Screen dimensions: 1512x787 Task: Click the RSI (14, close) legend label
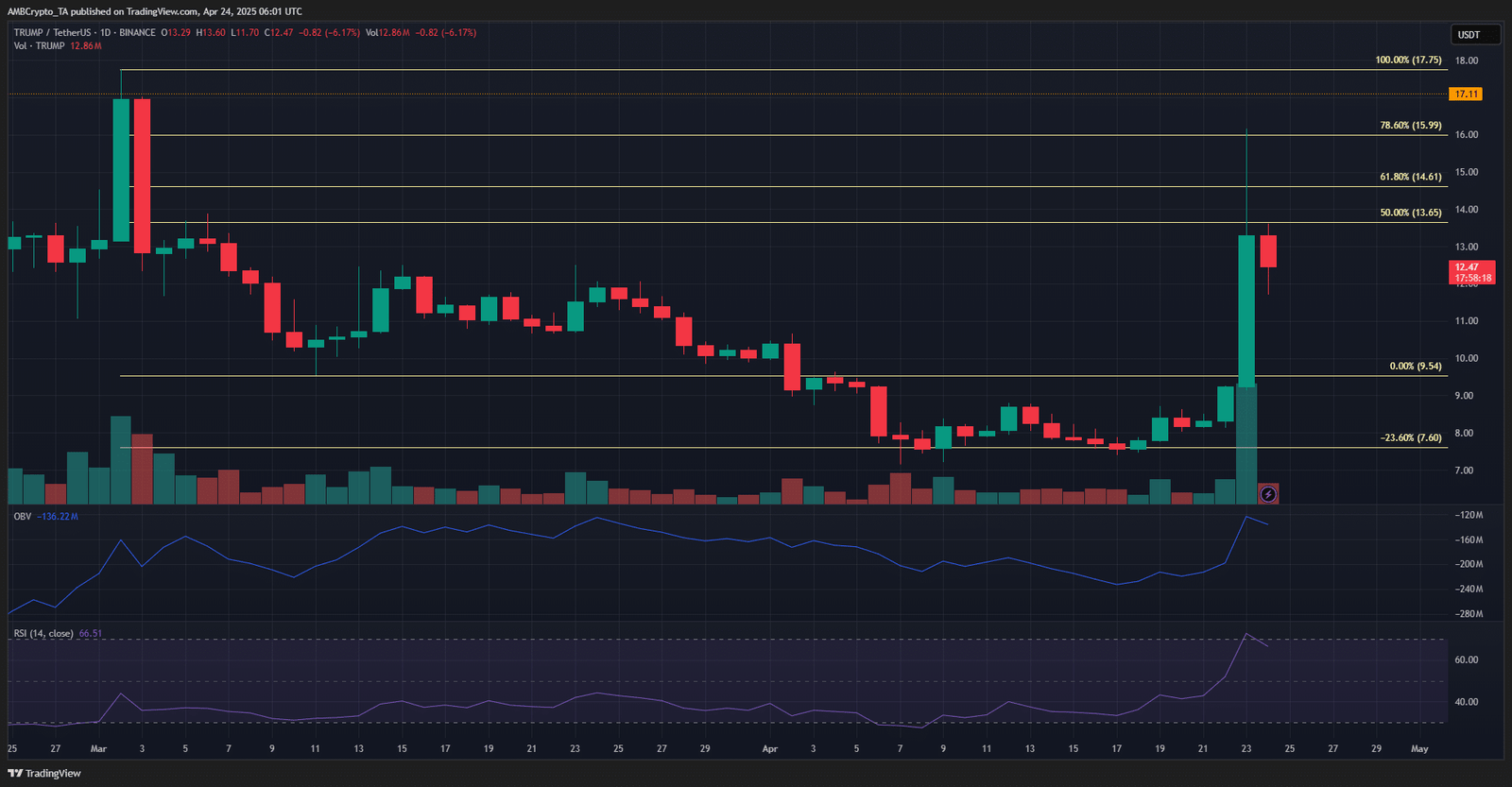[43, 634]
